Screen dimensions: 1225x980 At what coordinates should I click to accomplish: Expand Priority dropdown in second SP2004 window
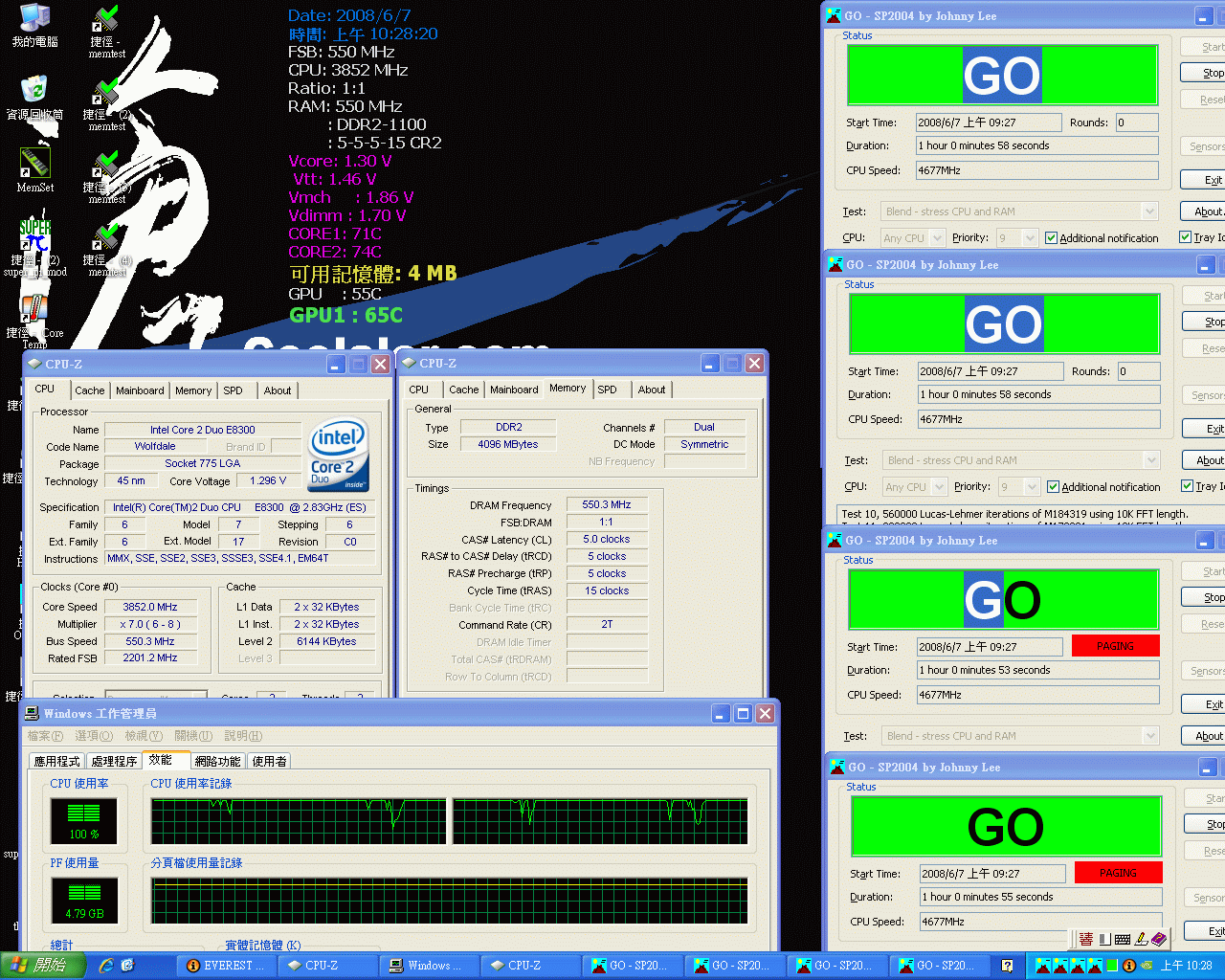[1032, 486]
